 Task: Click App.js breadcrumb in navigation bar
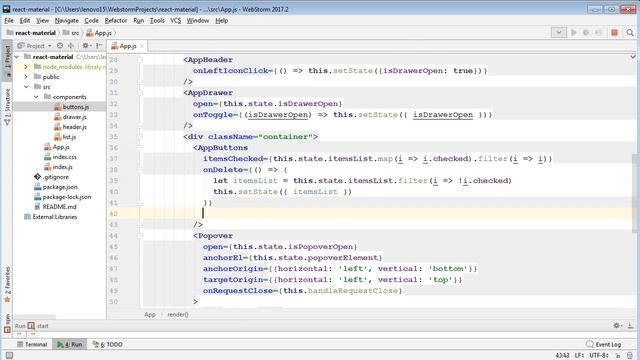(x=99, y=33)
